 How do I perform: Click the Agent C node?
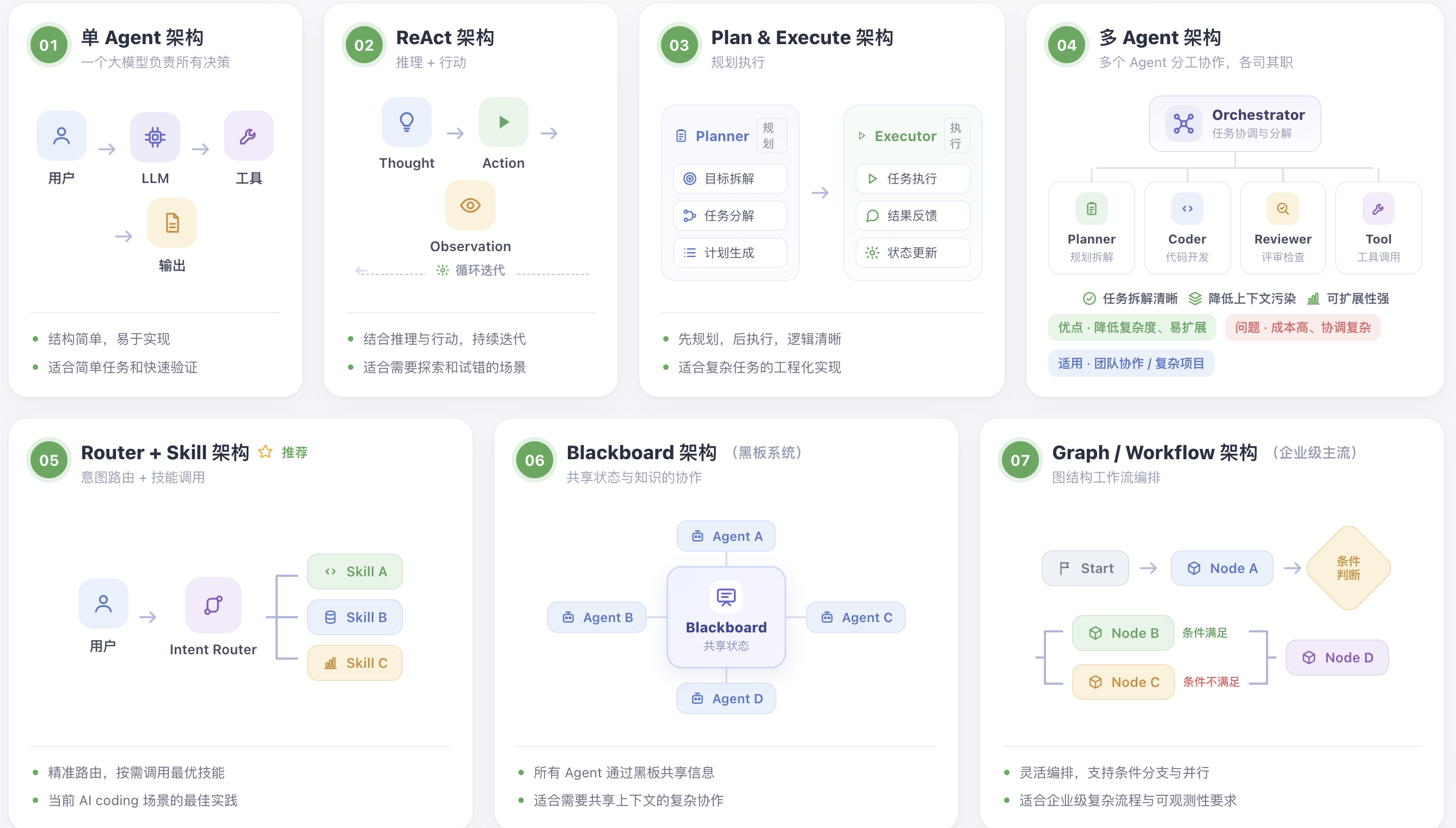tap(856, 618)
